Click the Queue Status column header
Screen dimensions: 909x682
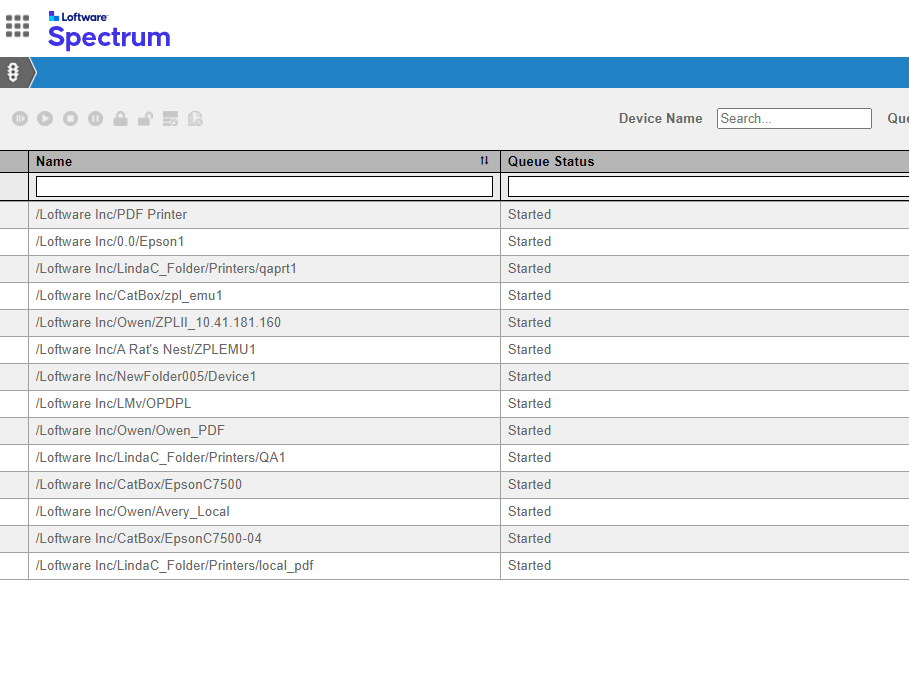[705, 161]
